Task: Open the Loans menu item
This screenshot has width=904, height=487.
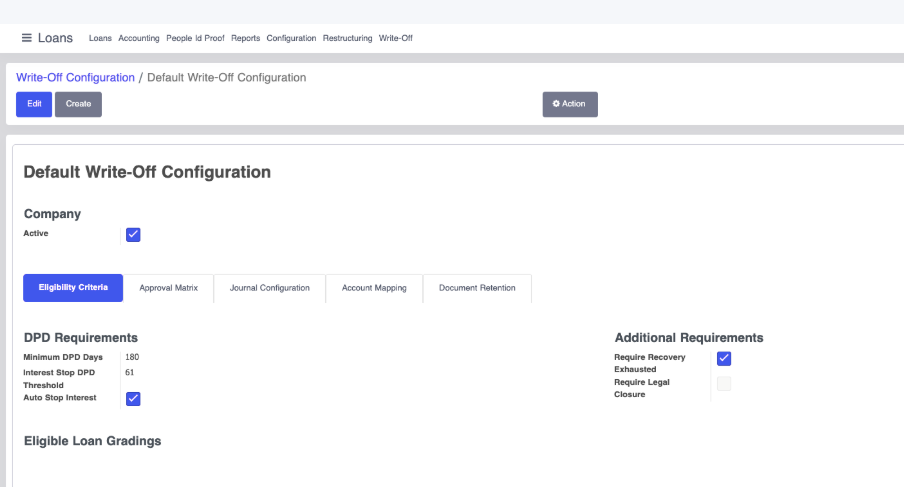Action: [x=100, y=39]
